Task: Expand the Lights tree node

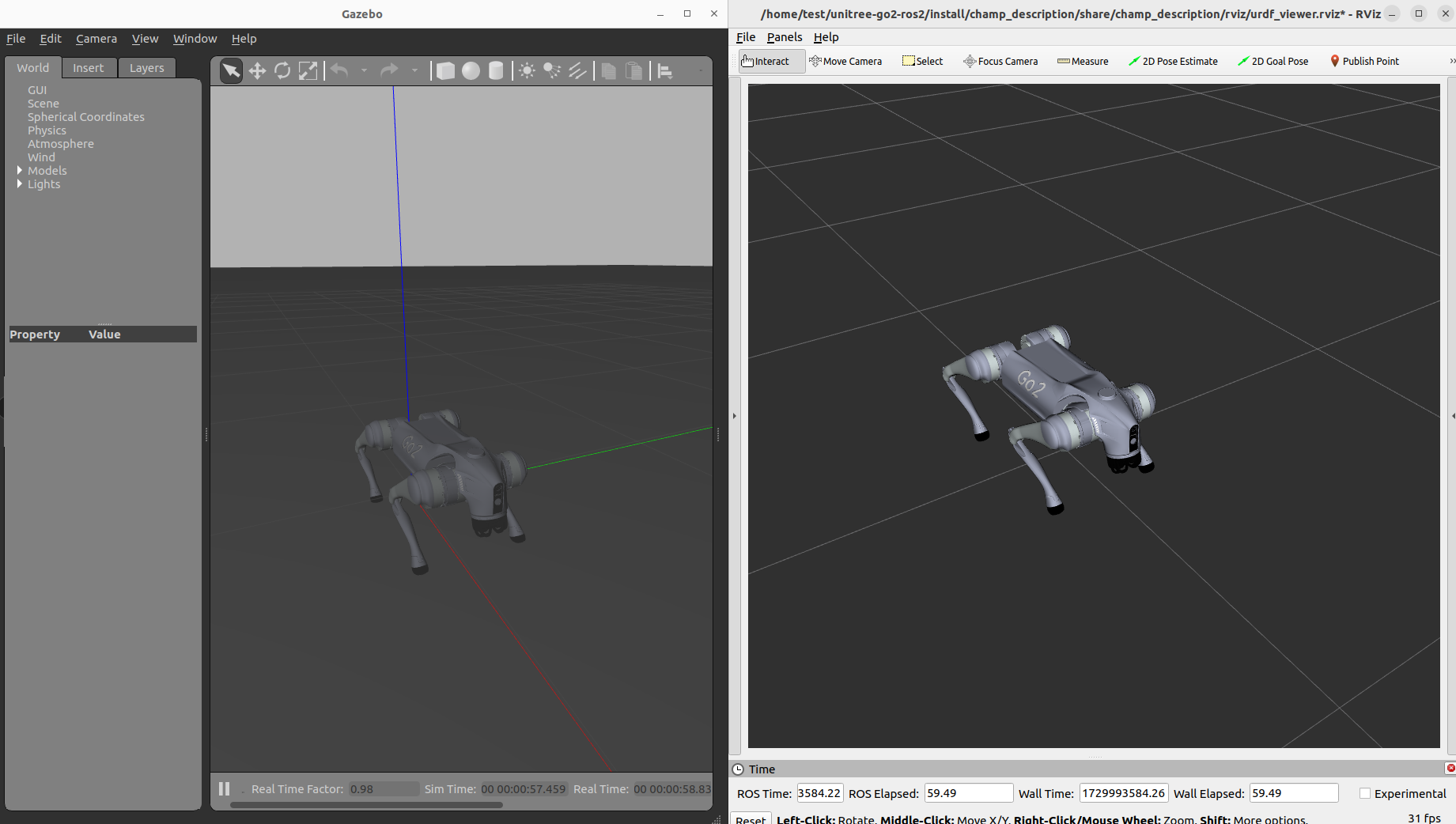Action: click(20, 183)
